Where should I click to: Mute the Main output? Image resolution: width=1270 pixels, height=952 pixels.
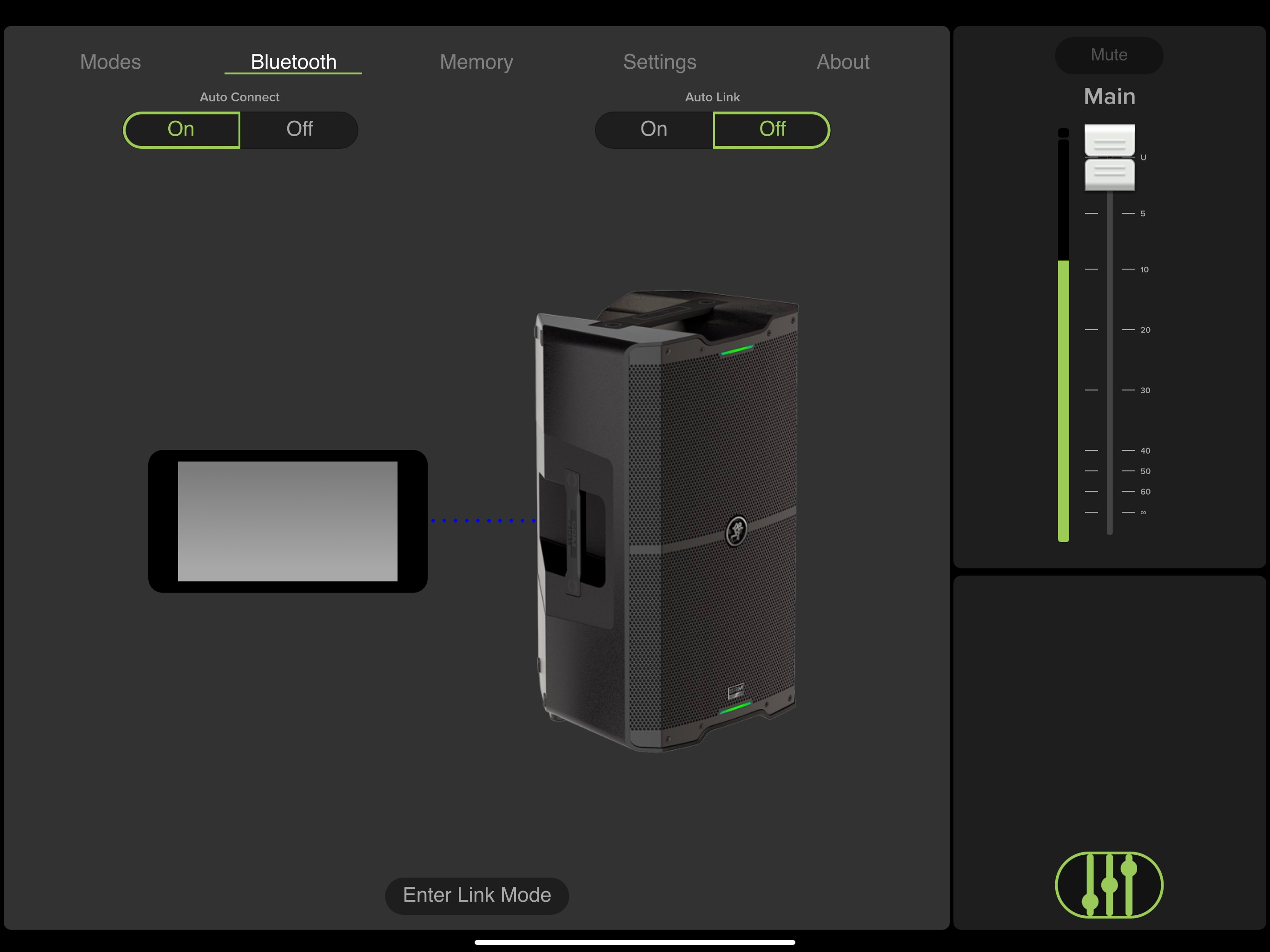1109,55
